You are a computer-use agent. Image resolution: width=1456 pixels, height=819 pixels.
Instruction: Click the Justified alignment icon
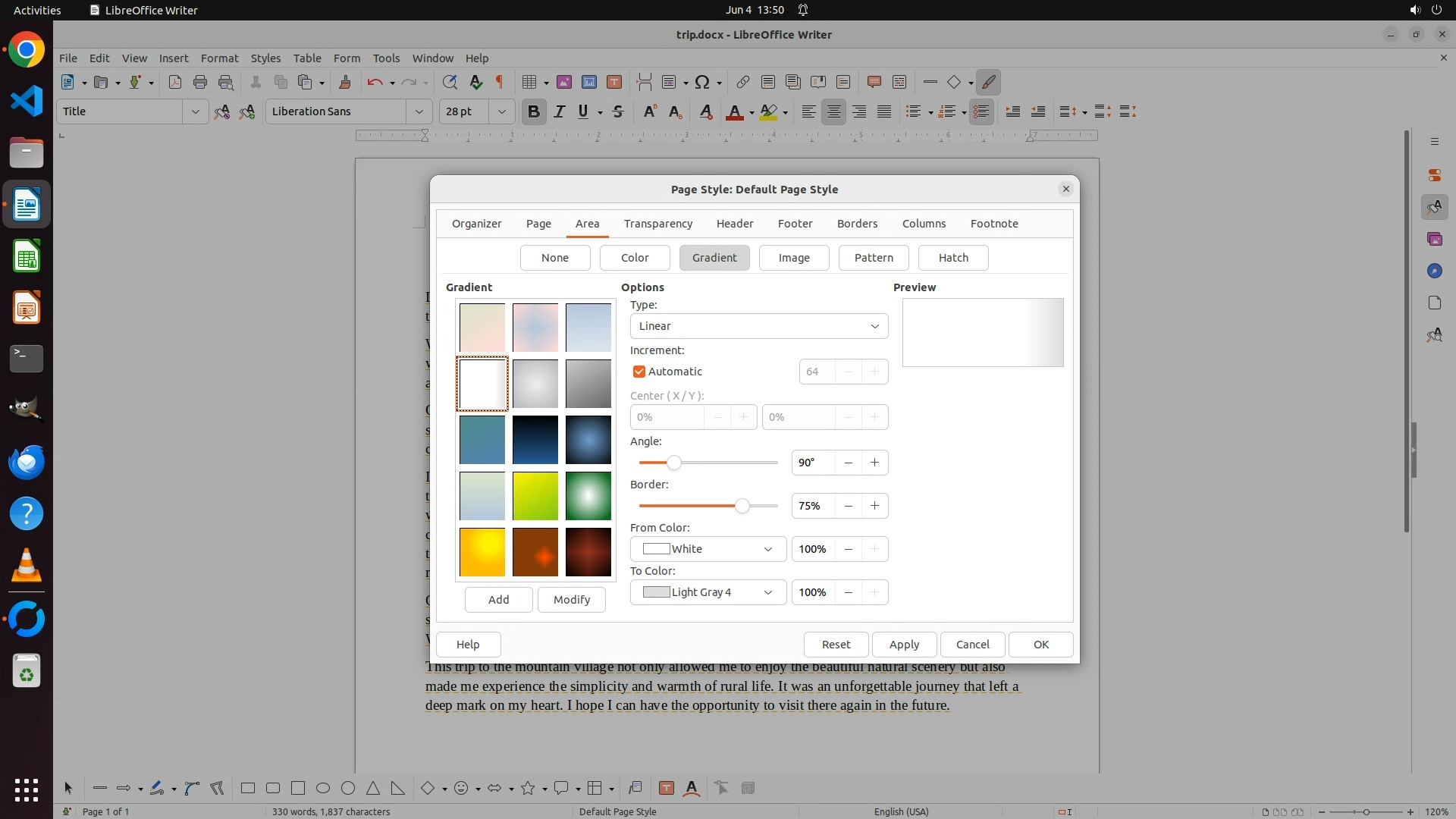pyautogui.click(x=884, y=112)
